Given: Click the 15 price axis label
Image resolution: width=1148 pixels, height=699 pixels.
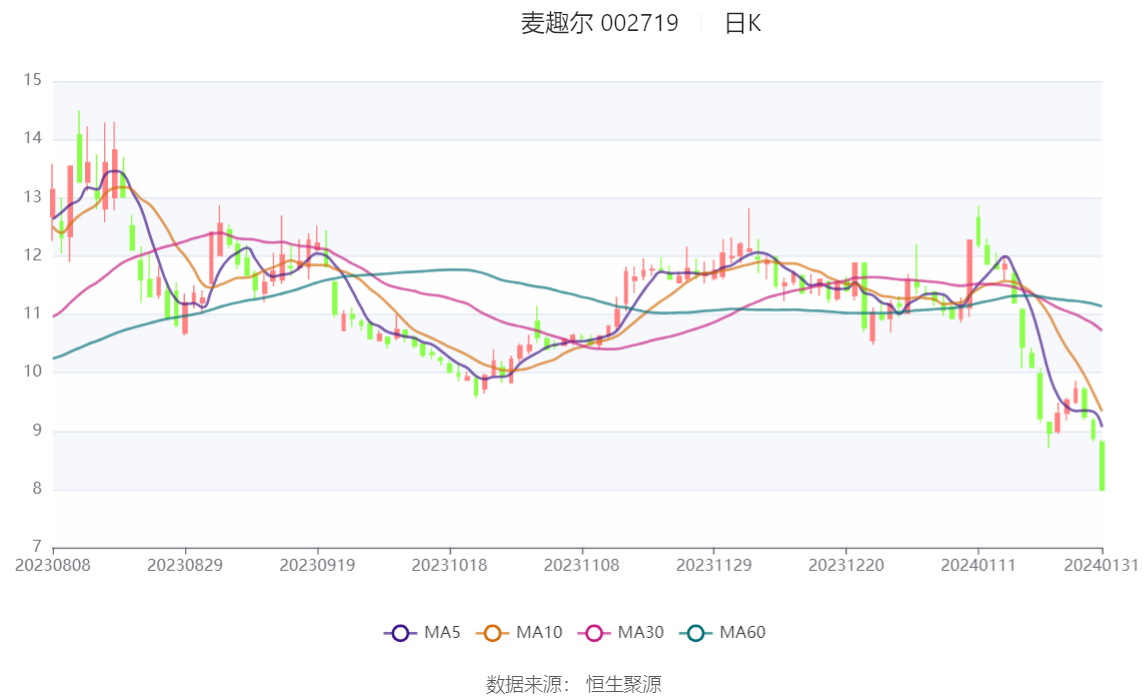Looking at the screenshot, I should 32,80.
